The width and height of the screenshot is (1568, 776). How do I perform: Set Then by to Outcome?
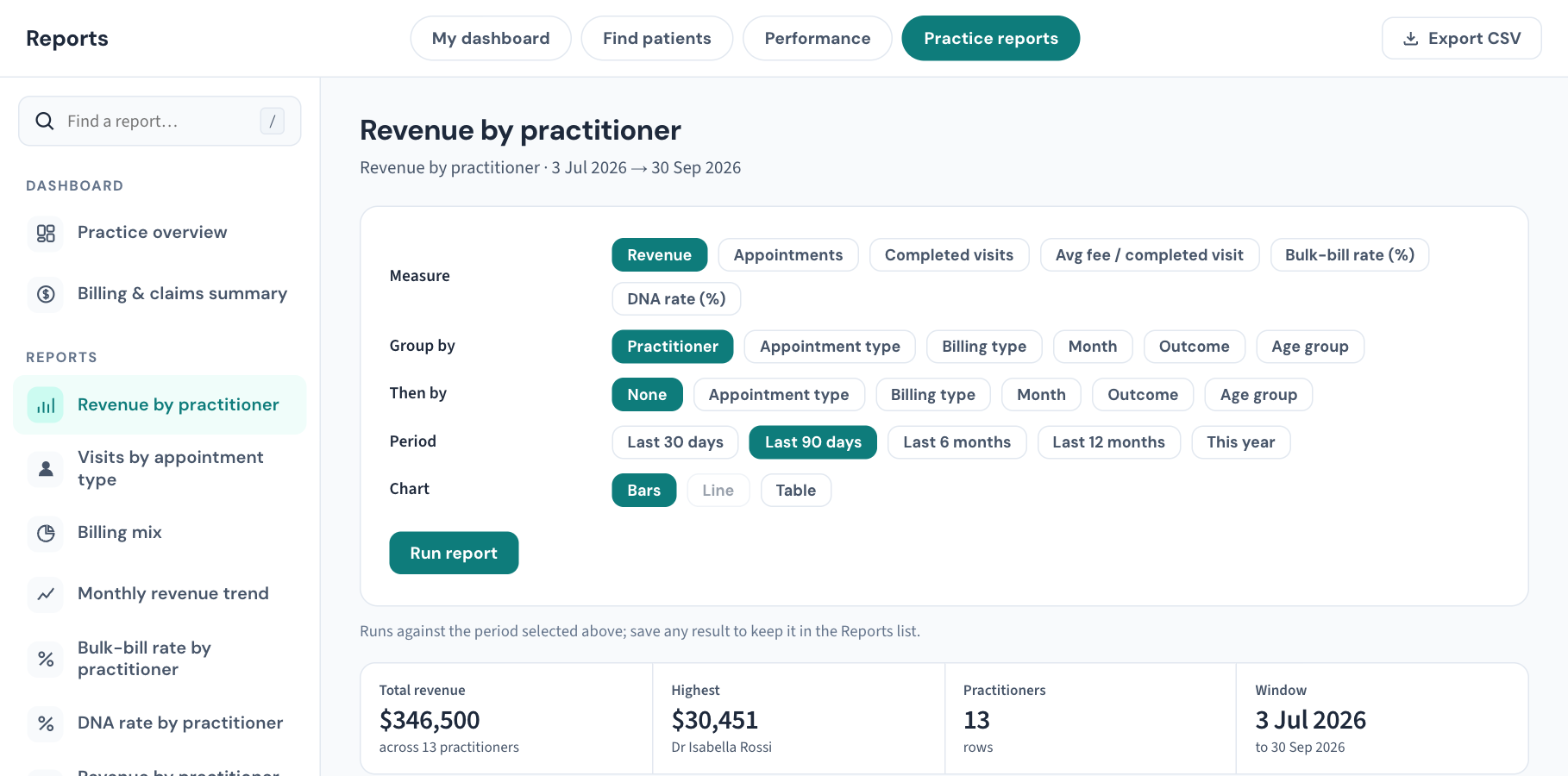[1143, 395]
